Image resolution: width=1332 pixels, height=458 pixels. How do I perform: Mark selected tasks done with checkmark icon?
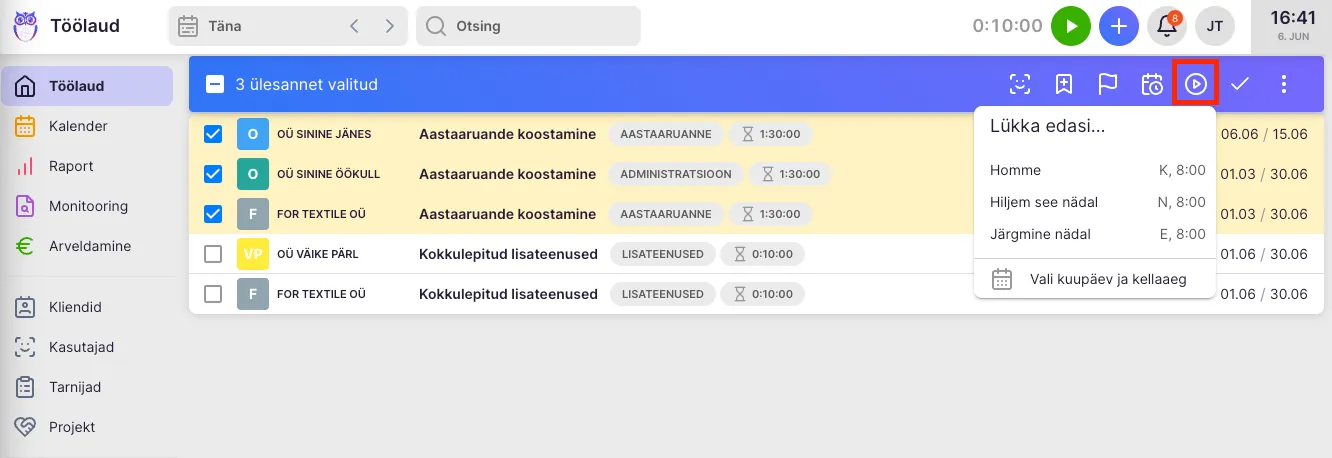[1240, 84]
